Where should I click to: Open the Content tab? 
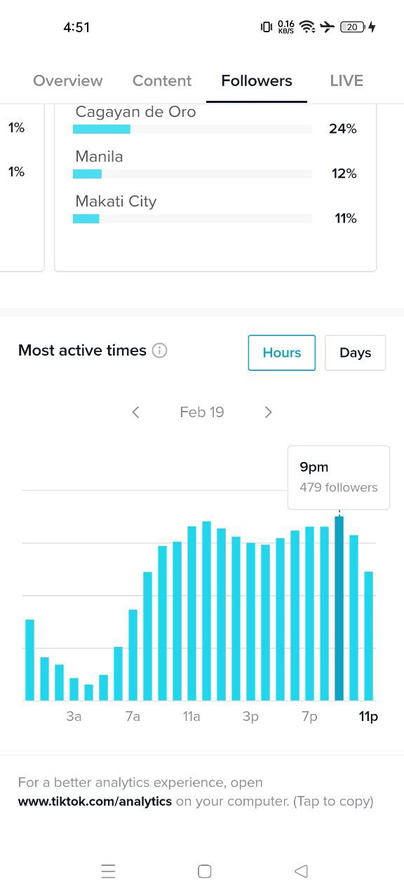click(x=162, y=81)
